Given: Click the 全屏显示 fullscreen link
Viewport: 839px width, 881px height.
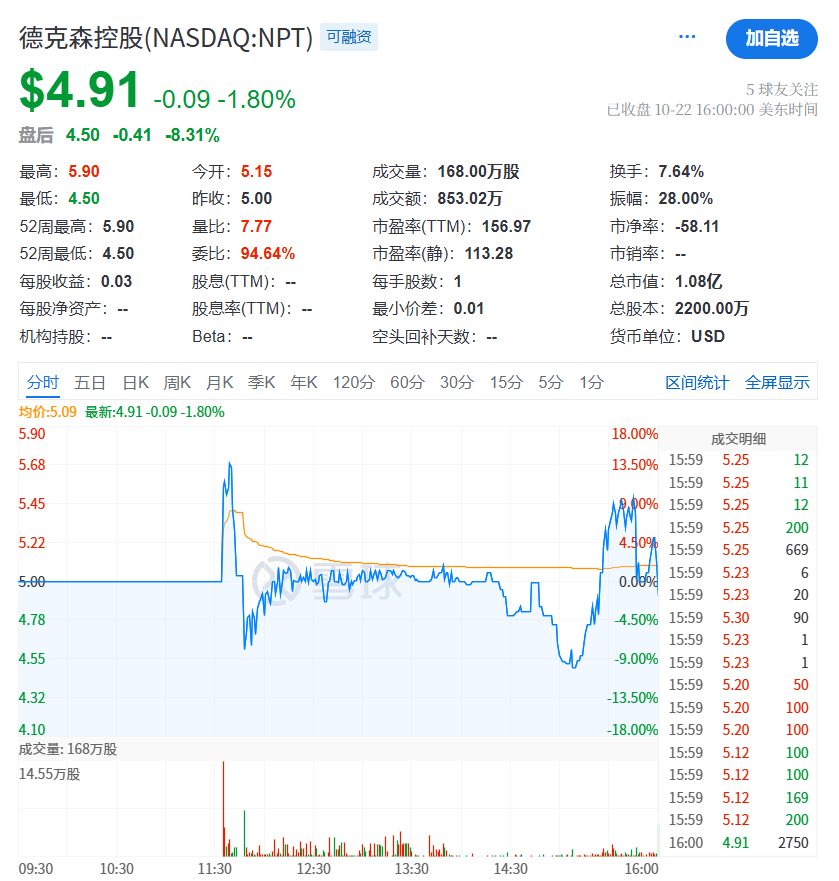Looking at the screenshot, I should tap(777, 383).
